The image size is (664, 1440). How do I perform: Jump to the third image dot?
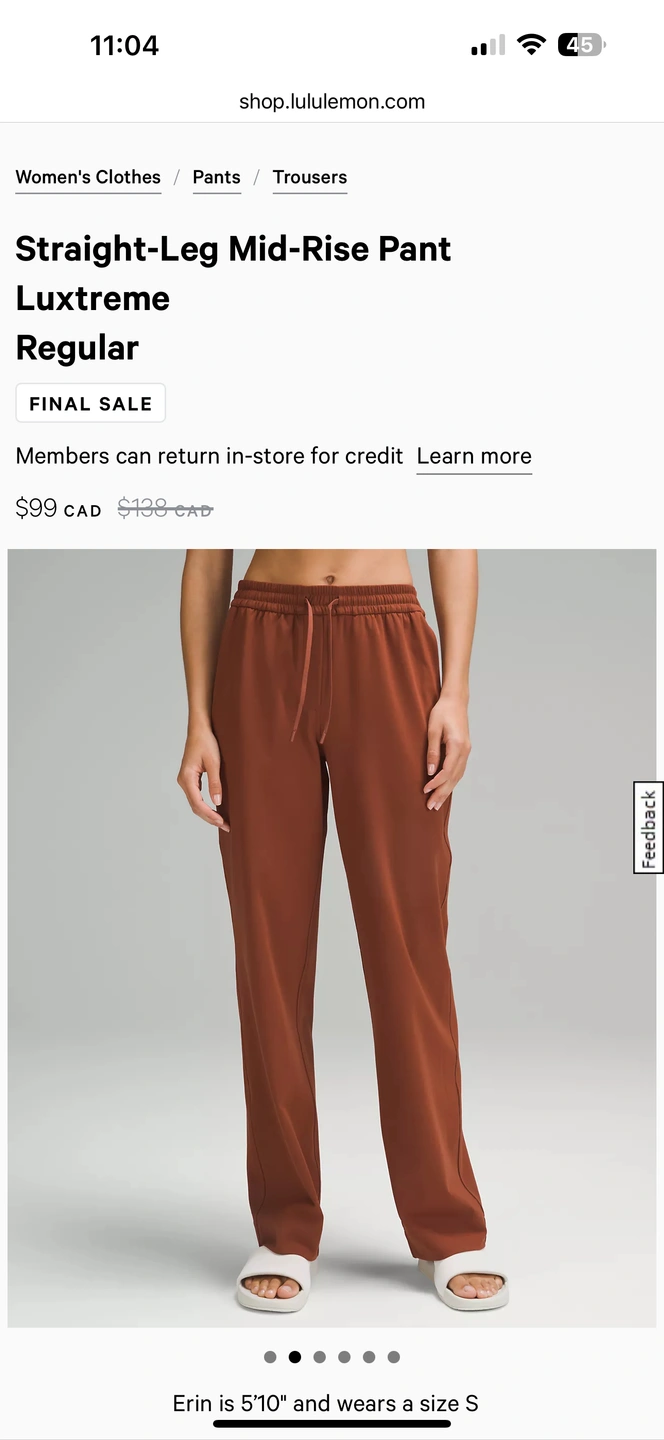pyautogui.click(x=320, y=1357)
